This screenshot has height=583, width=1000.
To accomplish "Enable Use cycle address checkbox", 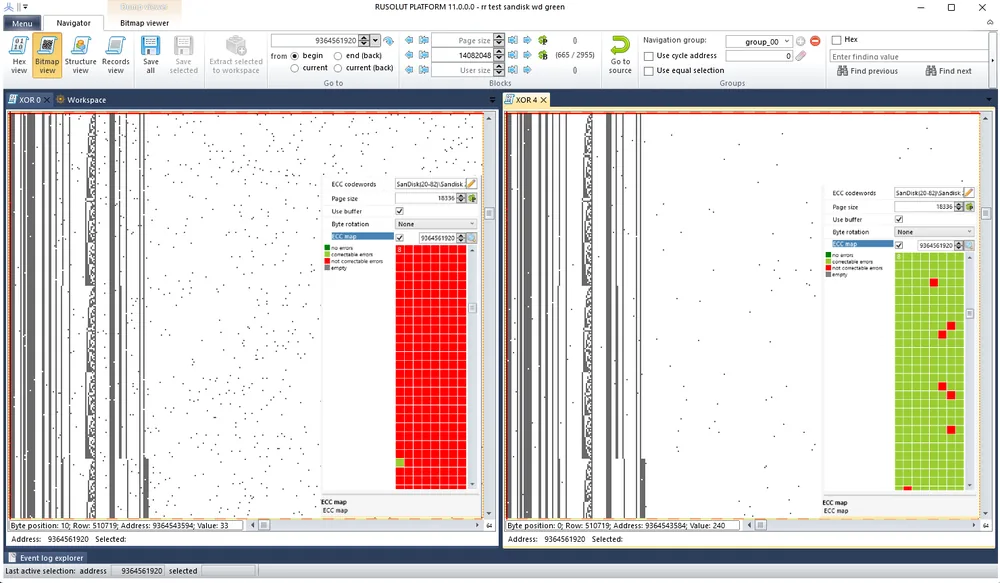I will (649, 56).
